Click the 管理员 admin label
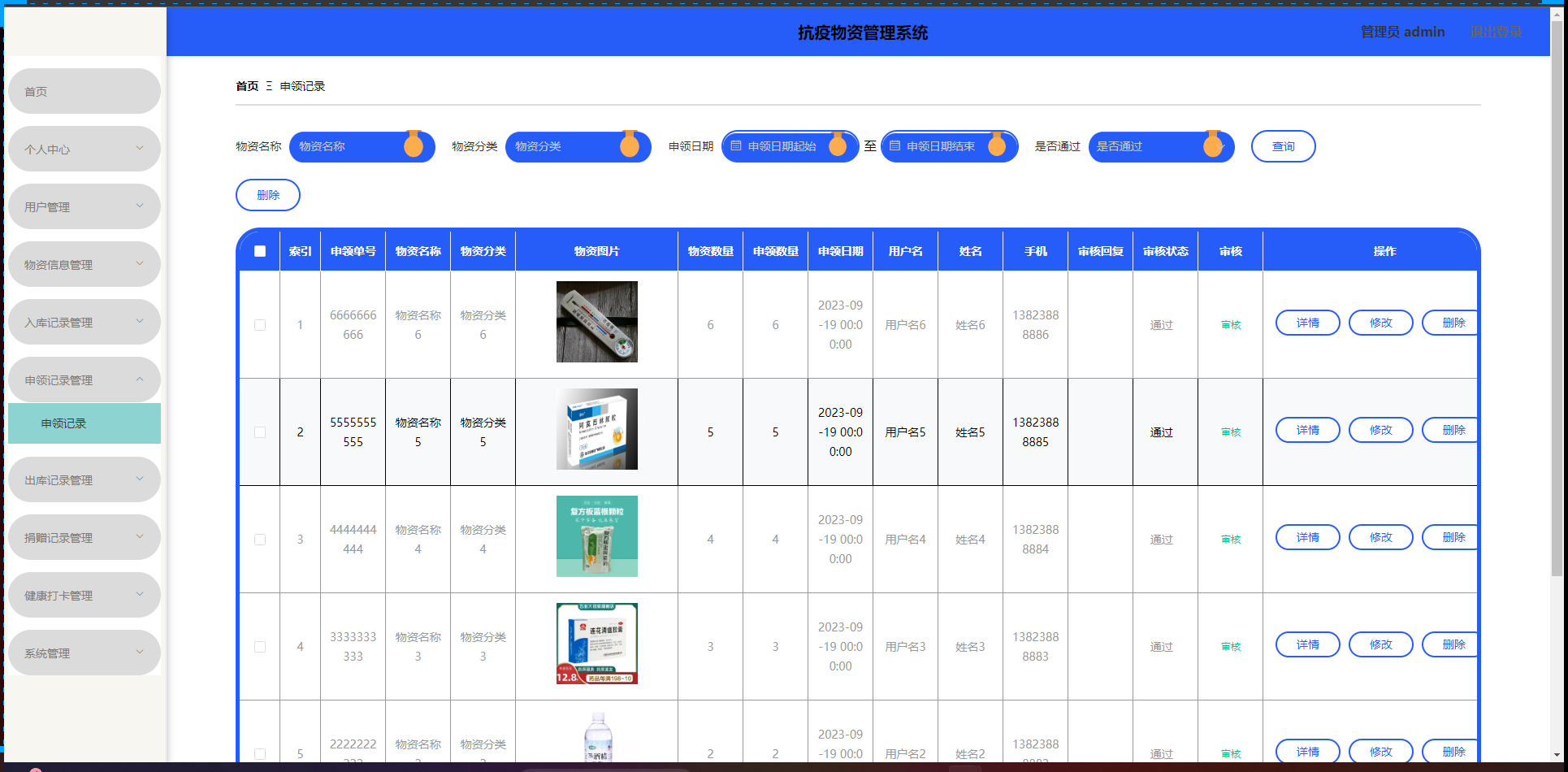 1403,32
